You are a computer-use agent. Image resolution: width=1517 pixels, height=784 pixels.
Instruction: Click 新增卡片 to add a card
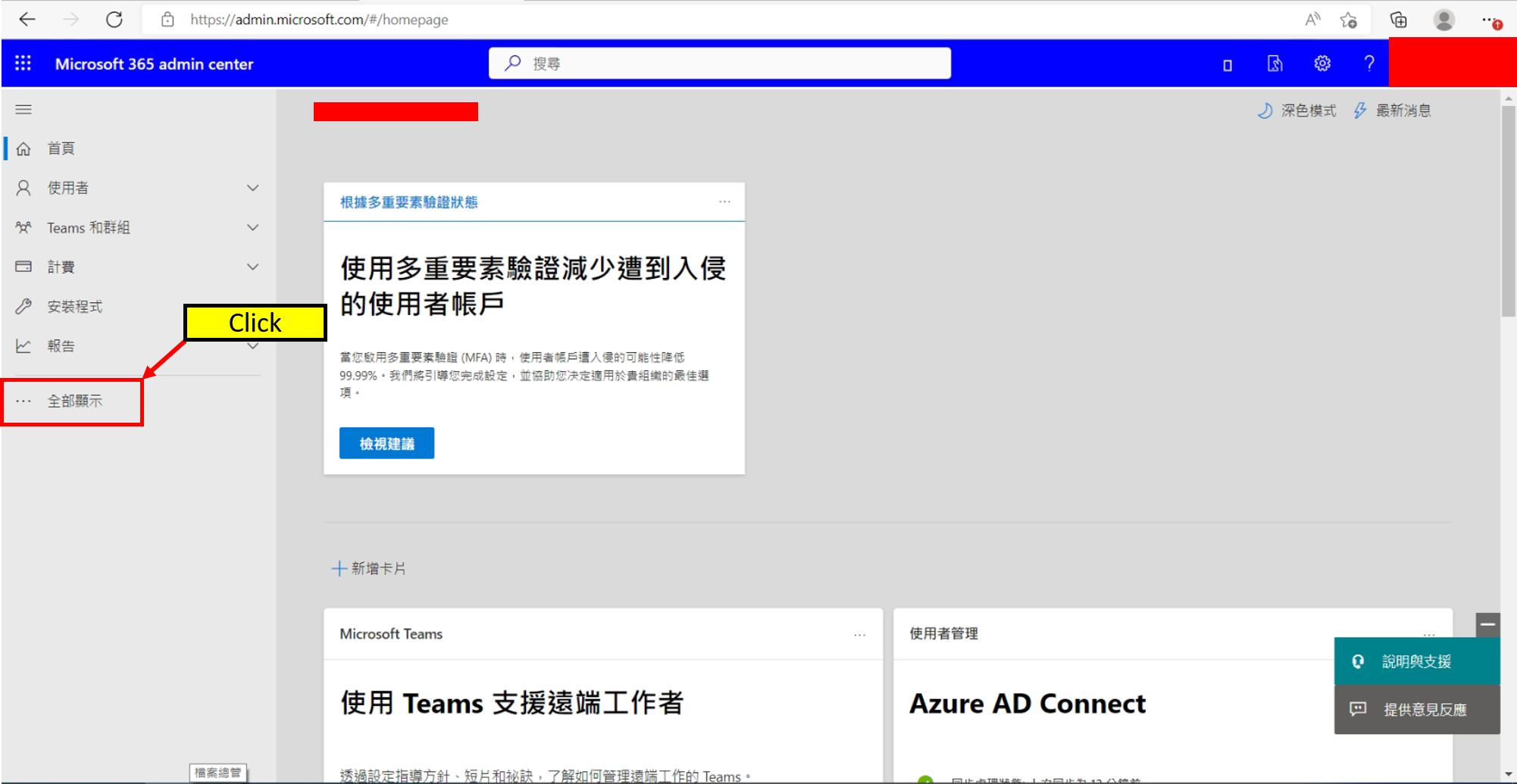370,567
